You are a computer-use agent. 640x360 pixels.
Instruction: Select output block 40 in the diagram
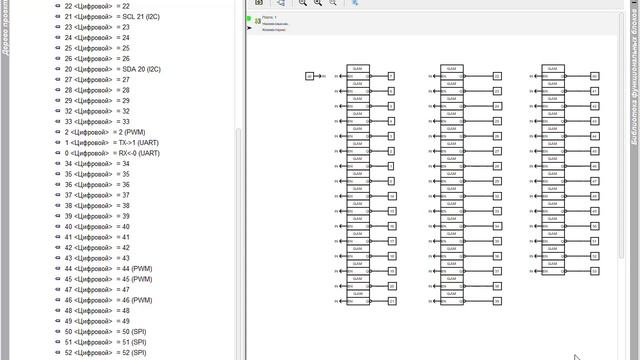[595, 76]
